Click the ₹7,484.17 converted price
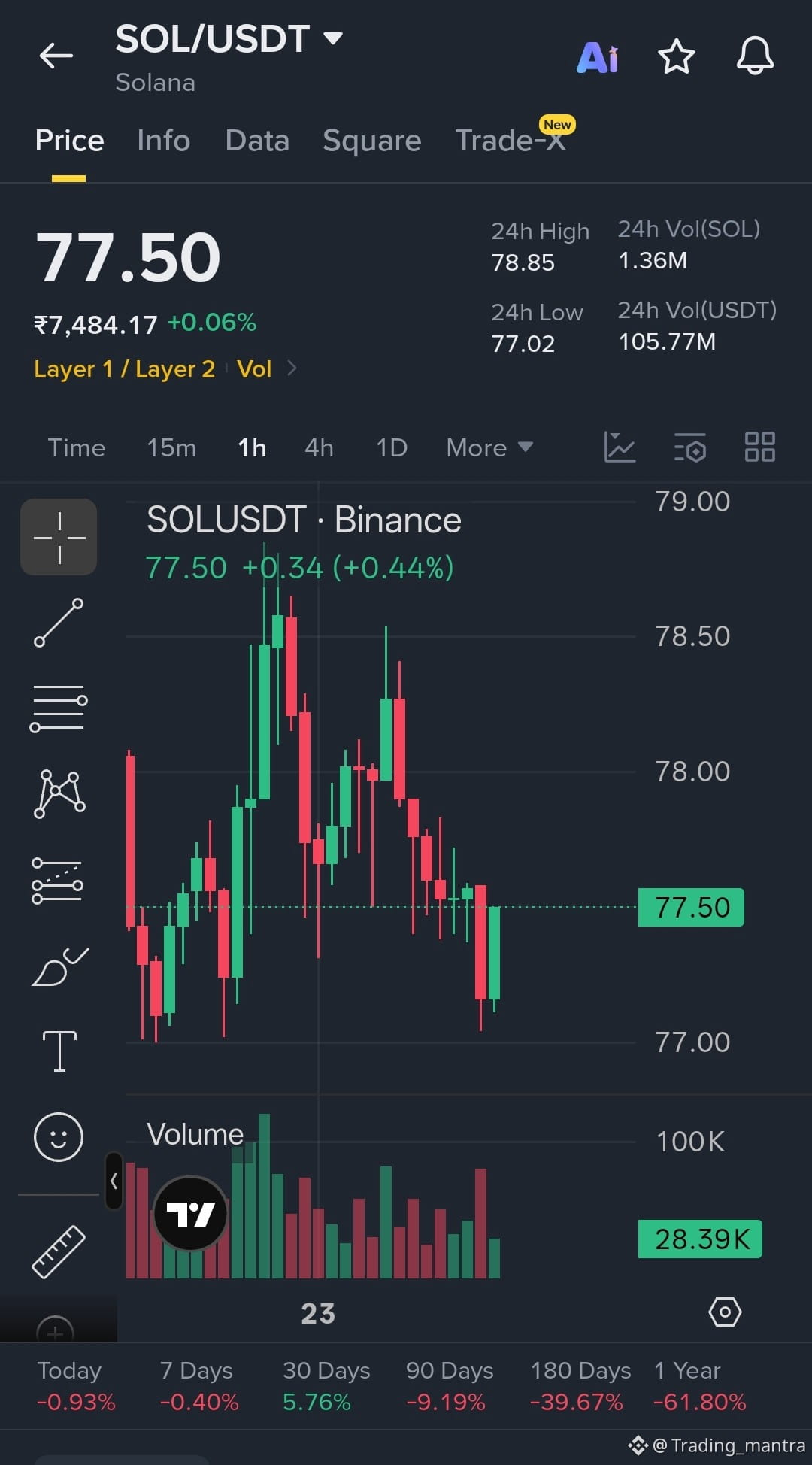This screenshot has height=1465, width=812. coord(95,325)
